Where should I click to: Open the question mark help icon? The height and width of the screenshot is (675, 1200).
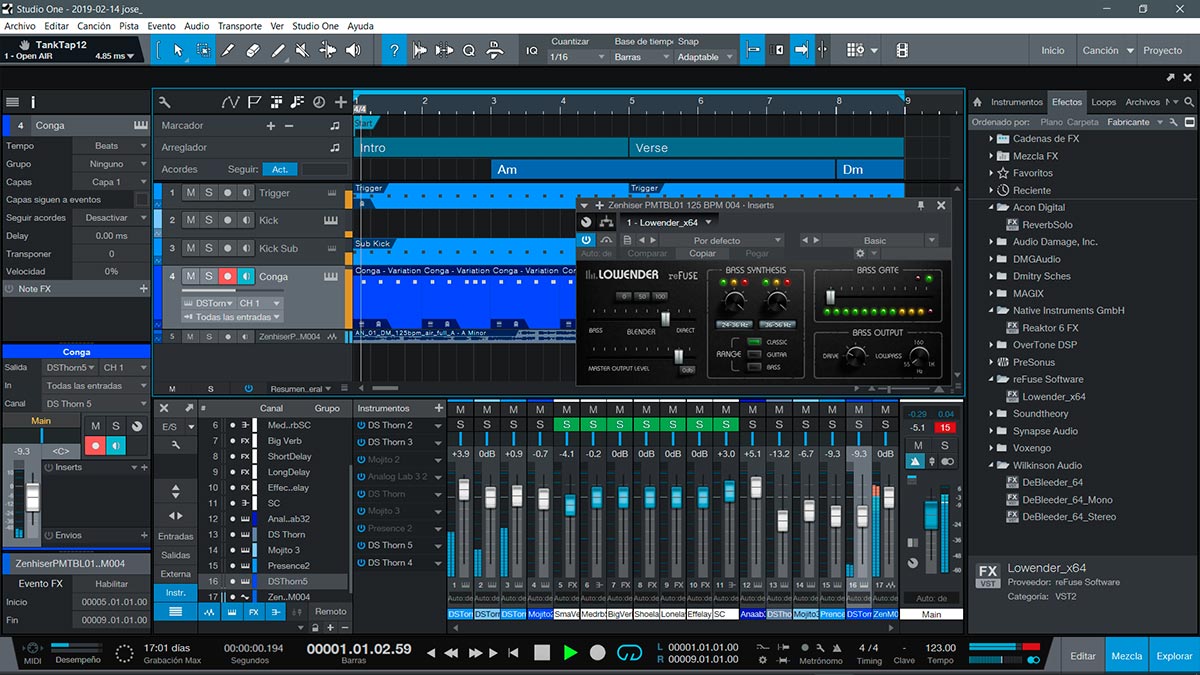pos(395,50)
